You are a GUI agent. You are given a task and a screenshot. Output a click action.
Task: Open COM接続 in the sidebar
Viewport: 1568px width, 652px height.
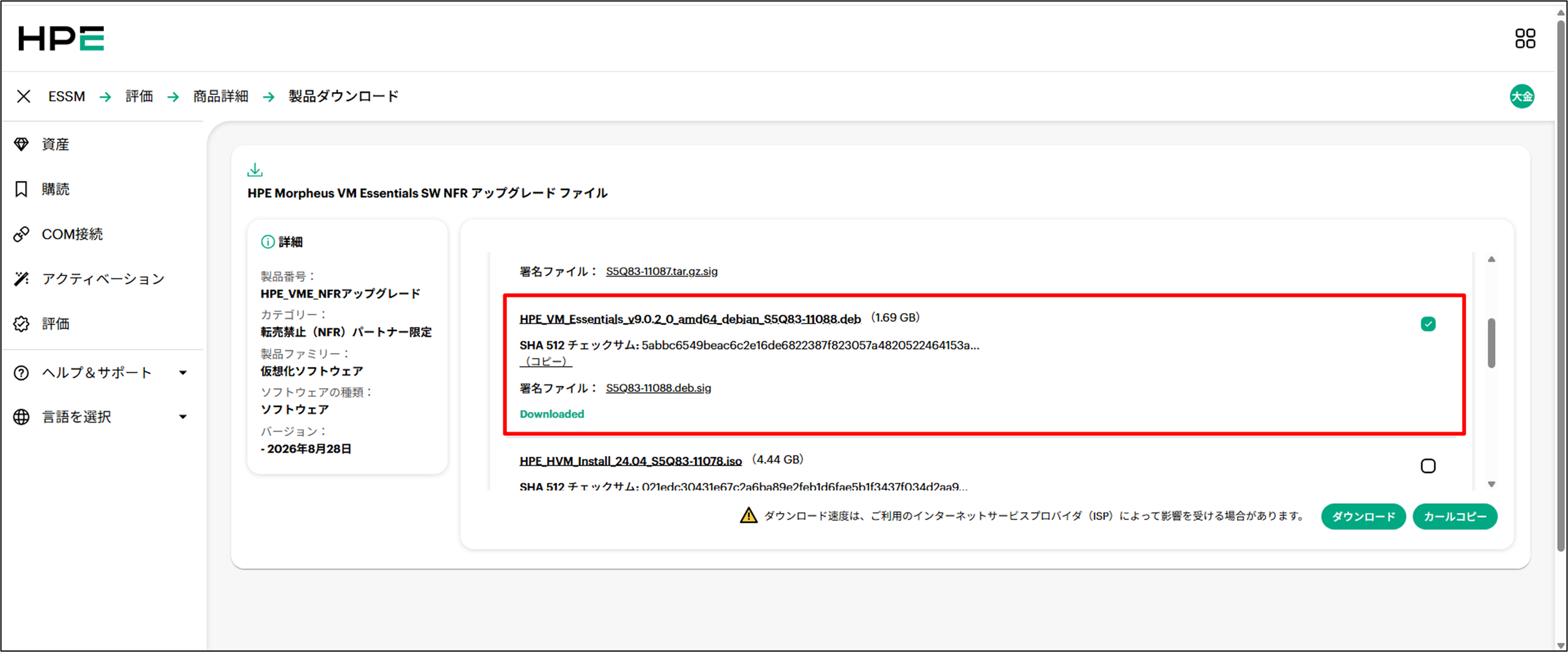[x=72, y=234]
